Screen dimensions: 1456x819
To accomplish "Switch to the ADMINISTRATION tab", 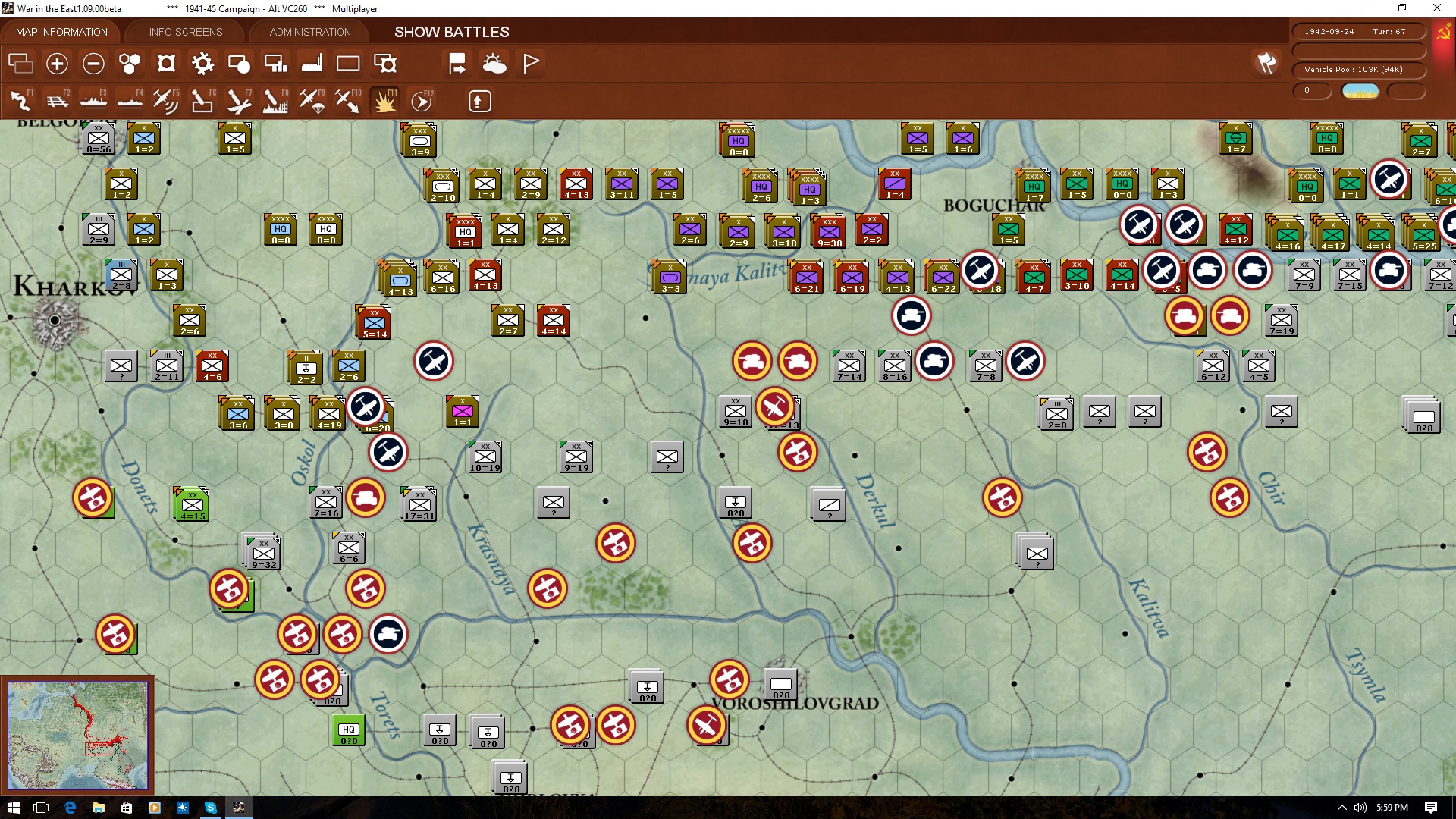I will pos(310,32).
